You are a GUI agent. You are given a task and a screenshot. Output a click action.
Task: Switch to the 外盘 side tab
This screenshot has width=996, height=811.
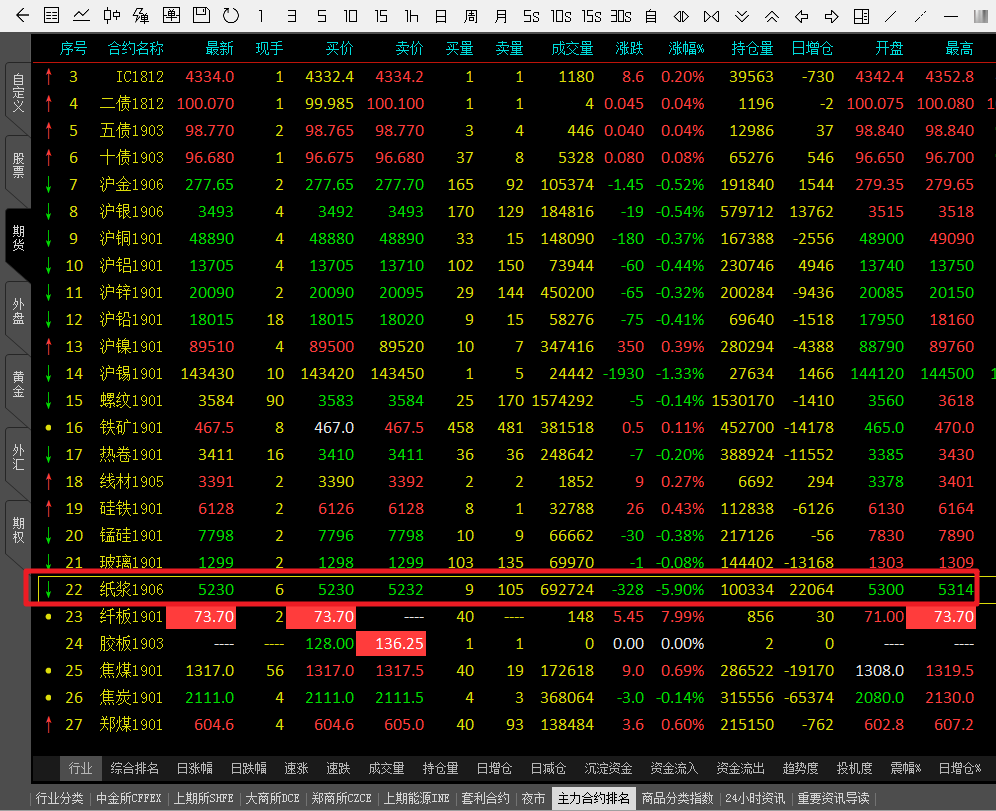pyautogui.click(x=17, y=311)
